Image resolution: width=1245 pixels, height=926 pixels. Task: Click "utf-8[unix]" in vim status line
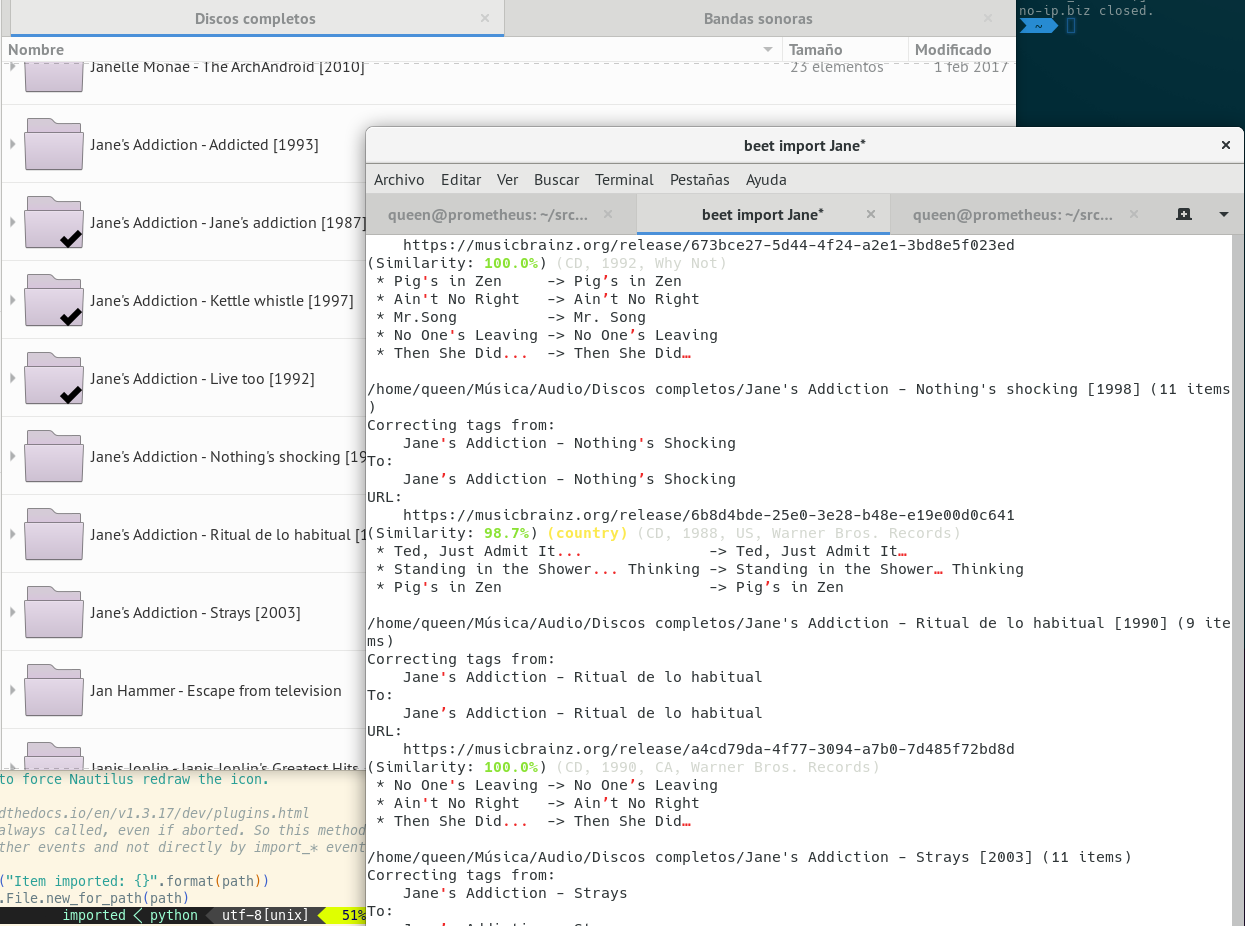pos(265,915)
